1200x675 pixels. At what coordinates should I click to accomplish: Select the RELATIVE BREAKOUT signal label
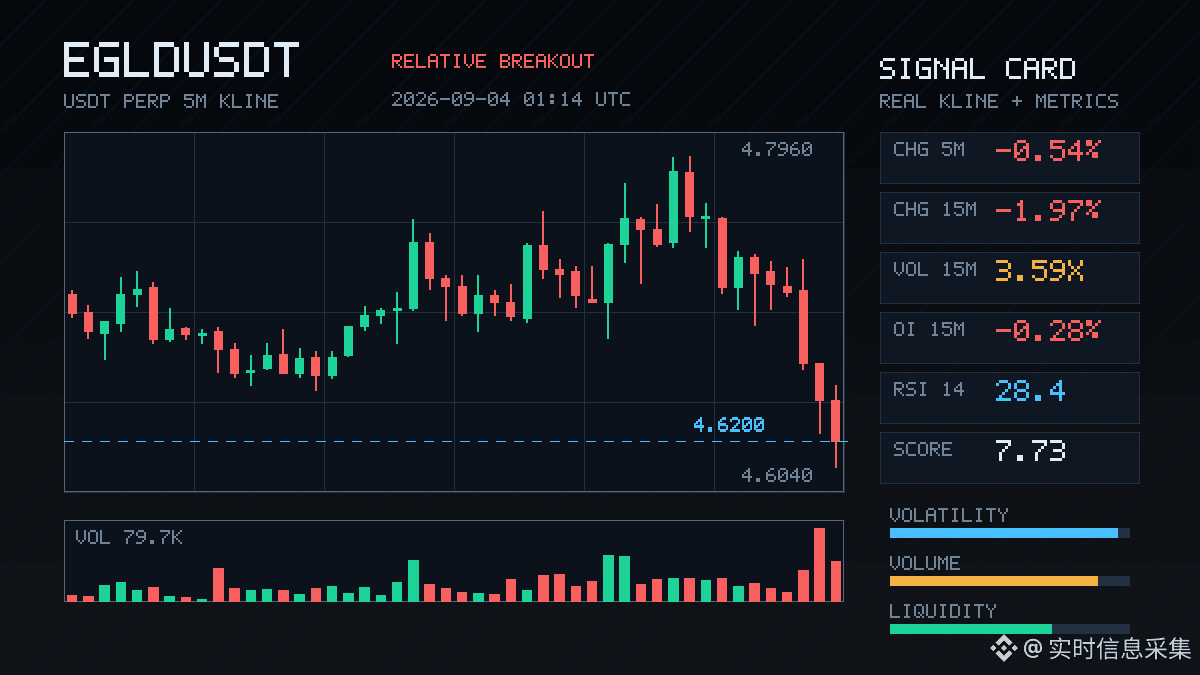[x=492, y=61]
